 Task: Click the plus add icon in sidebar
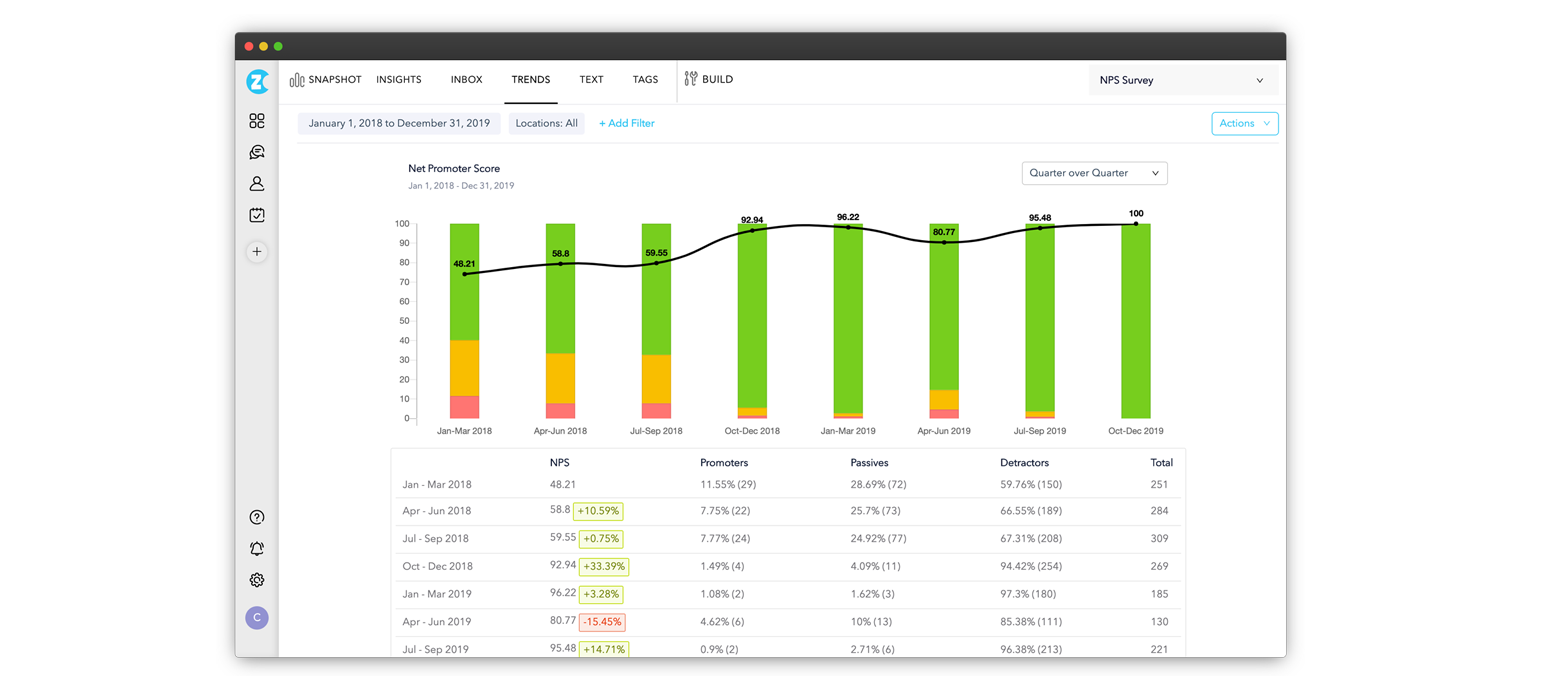(x=257, y=252)
